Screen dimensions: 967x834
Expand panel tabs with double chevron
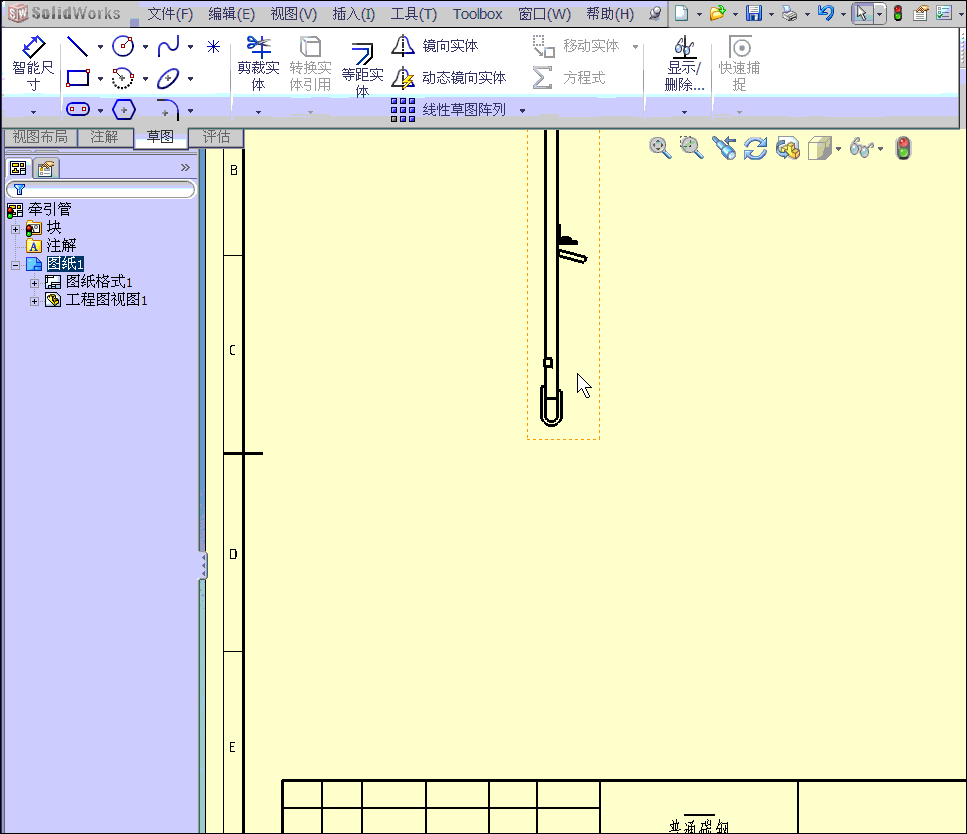(x=185, y=168)
